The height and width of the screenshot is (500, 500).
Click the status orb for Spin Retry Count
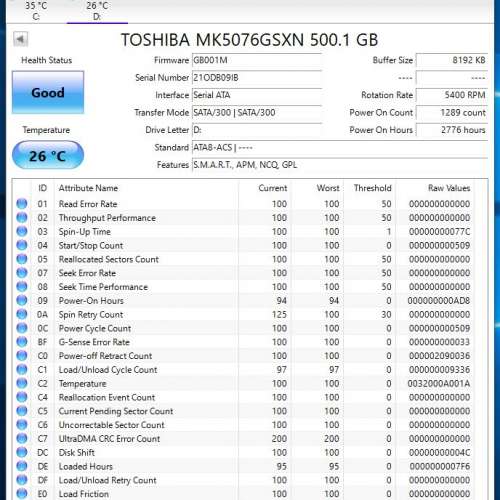22,314
